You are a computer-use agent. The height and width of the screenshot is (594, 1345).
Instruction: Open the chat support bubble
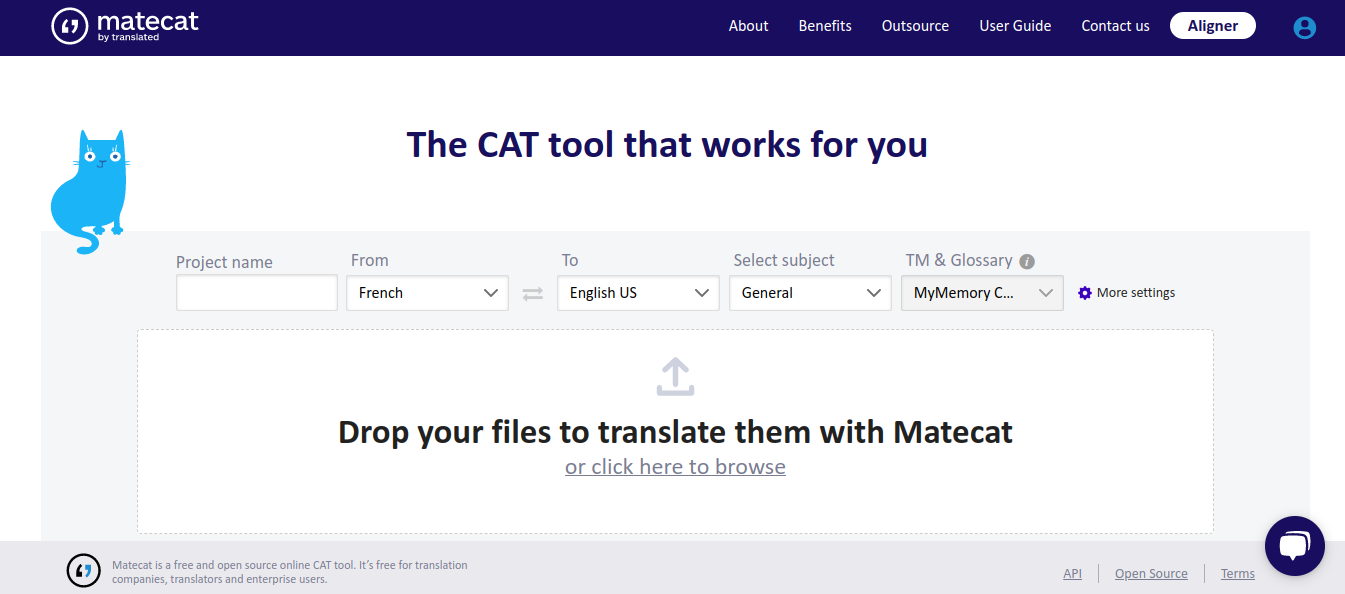pos(1294,546)
